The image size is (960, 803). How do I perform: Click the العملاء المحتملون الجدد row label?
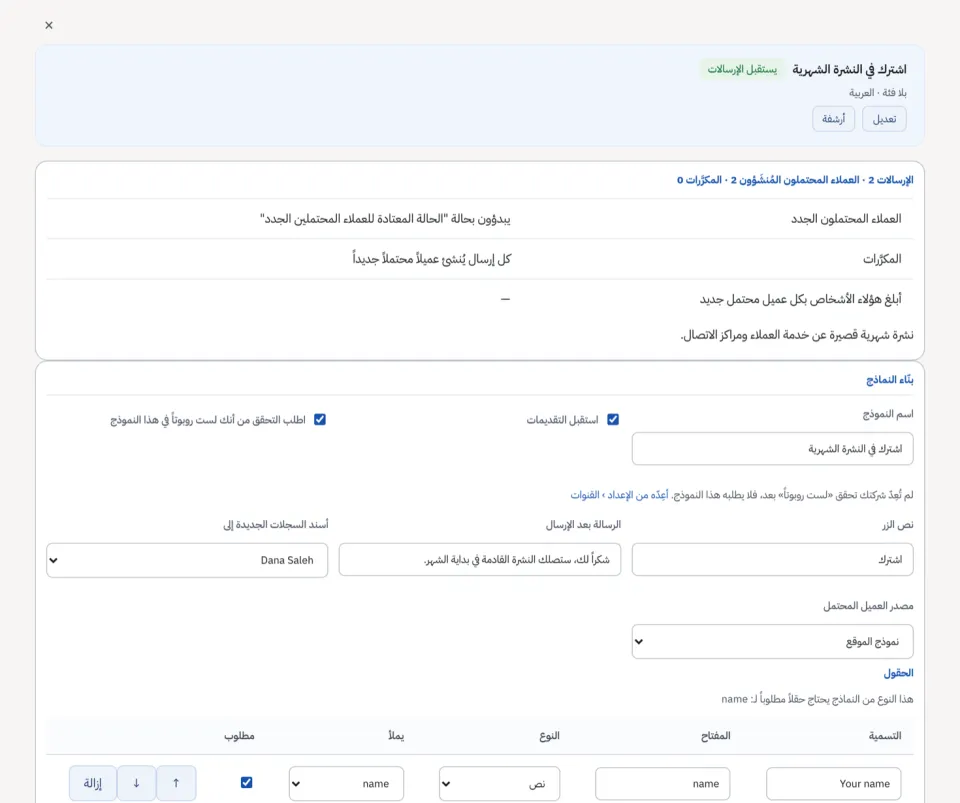[x=846, y=218]
